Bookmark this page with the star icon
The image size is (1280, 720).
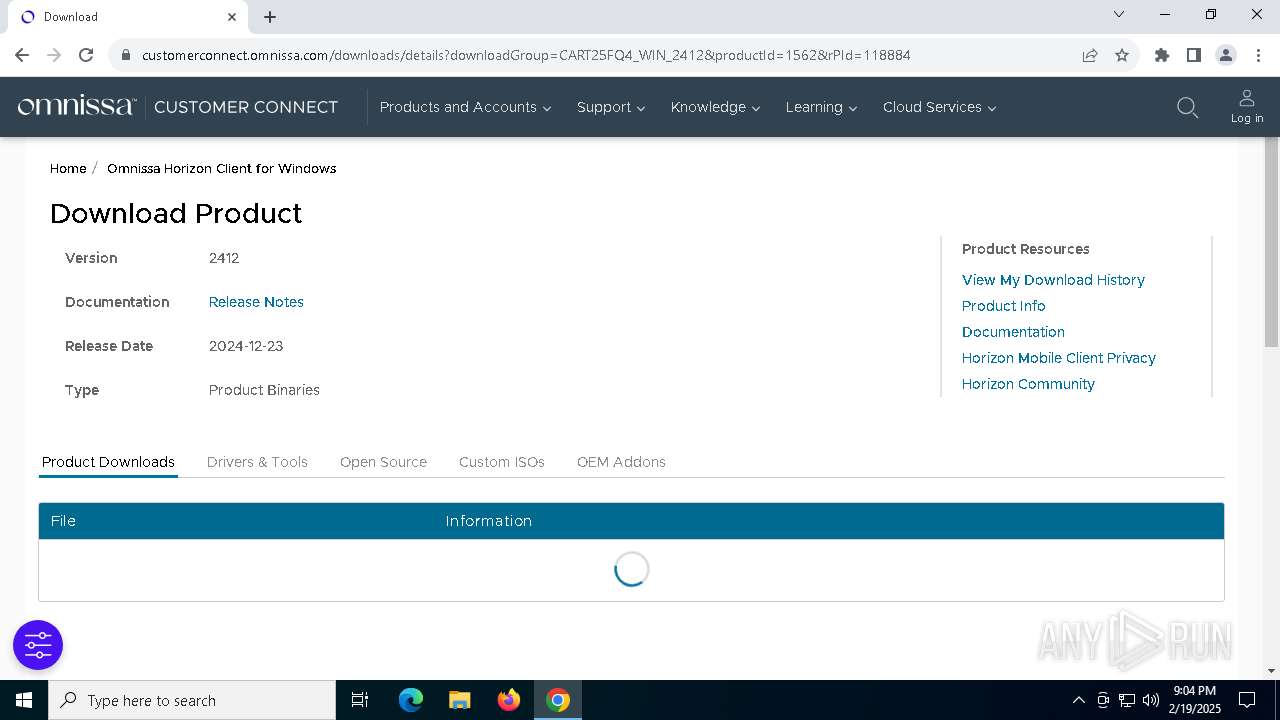1122,55
